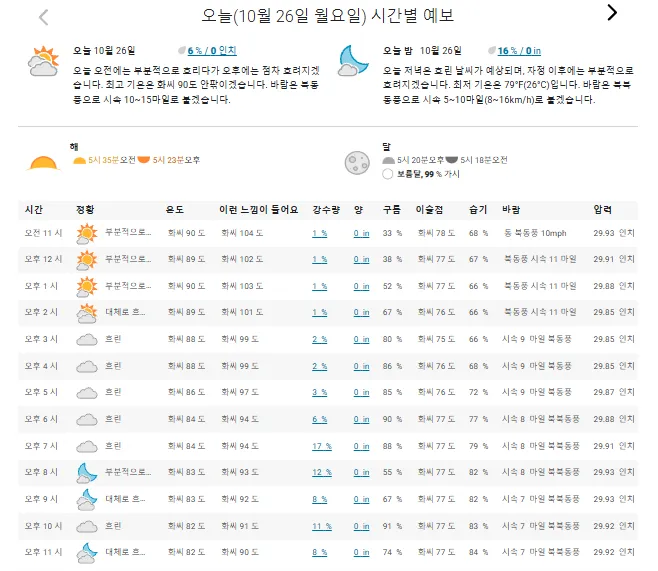
Task: Open 12 % precipitation link at 오후 8 시
Action: coord(322,472)
